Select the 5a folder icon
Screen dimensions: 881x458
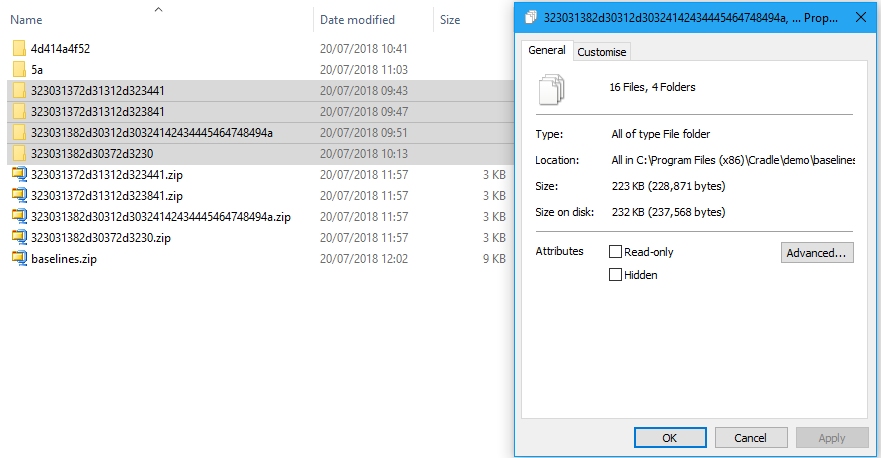(19, 70)
